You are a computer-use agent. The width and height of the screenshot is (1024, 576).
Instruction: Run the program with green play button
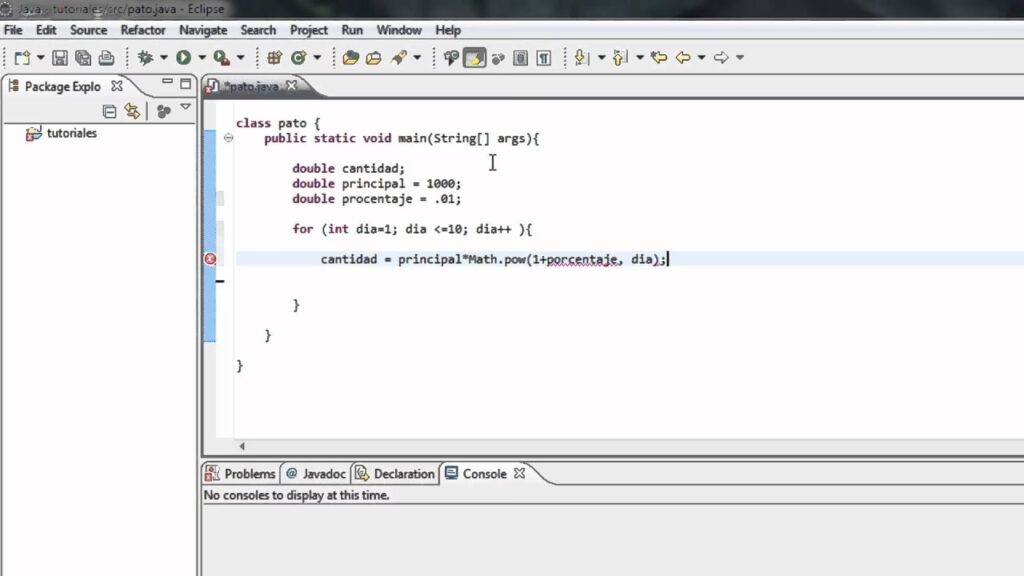click(184, 58)
